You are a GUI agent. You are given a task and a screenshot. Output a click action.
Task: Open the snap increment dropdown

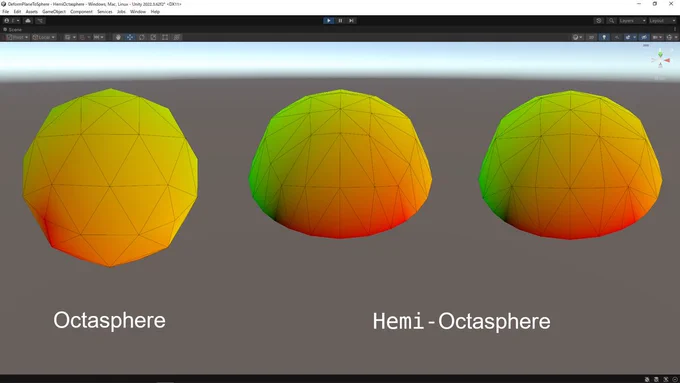coord(99,37)
